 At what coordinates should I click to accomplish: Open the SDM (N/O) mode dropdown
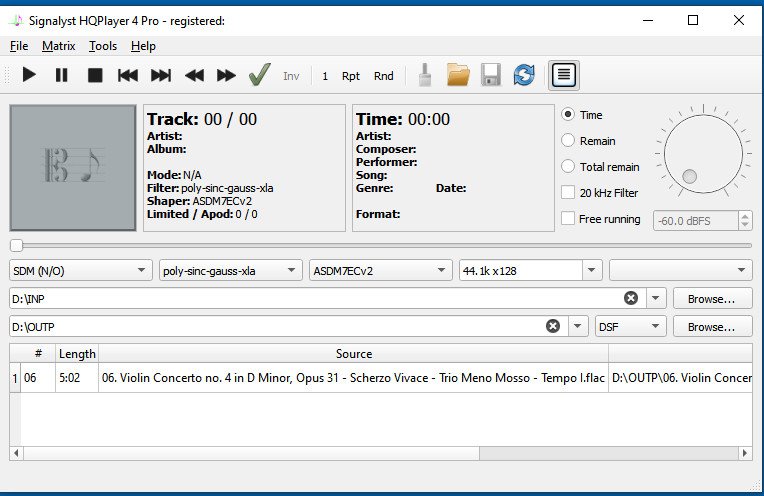coord(80,270)
